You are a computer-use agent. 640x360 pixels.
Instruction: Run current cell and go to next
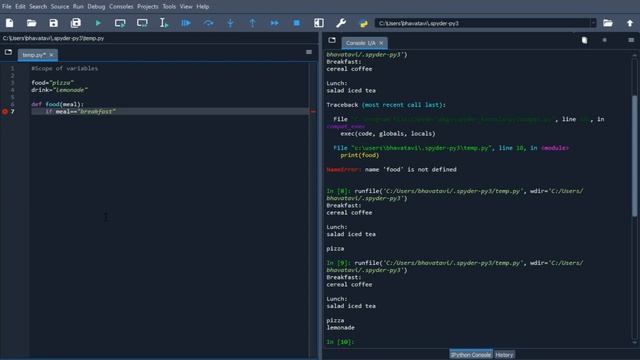point(142,23)
